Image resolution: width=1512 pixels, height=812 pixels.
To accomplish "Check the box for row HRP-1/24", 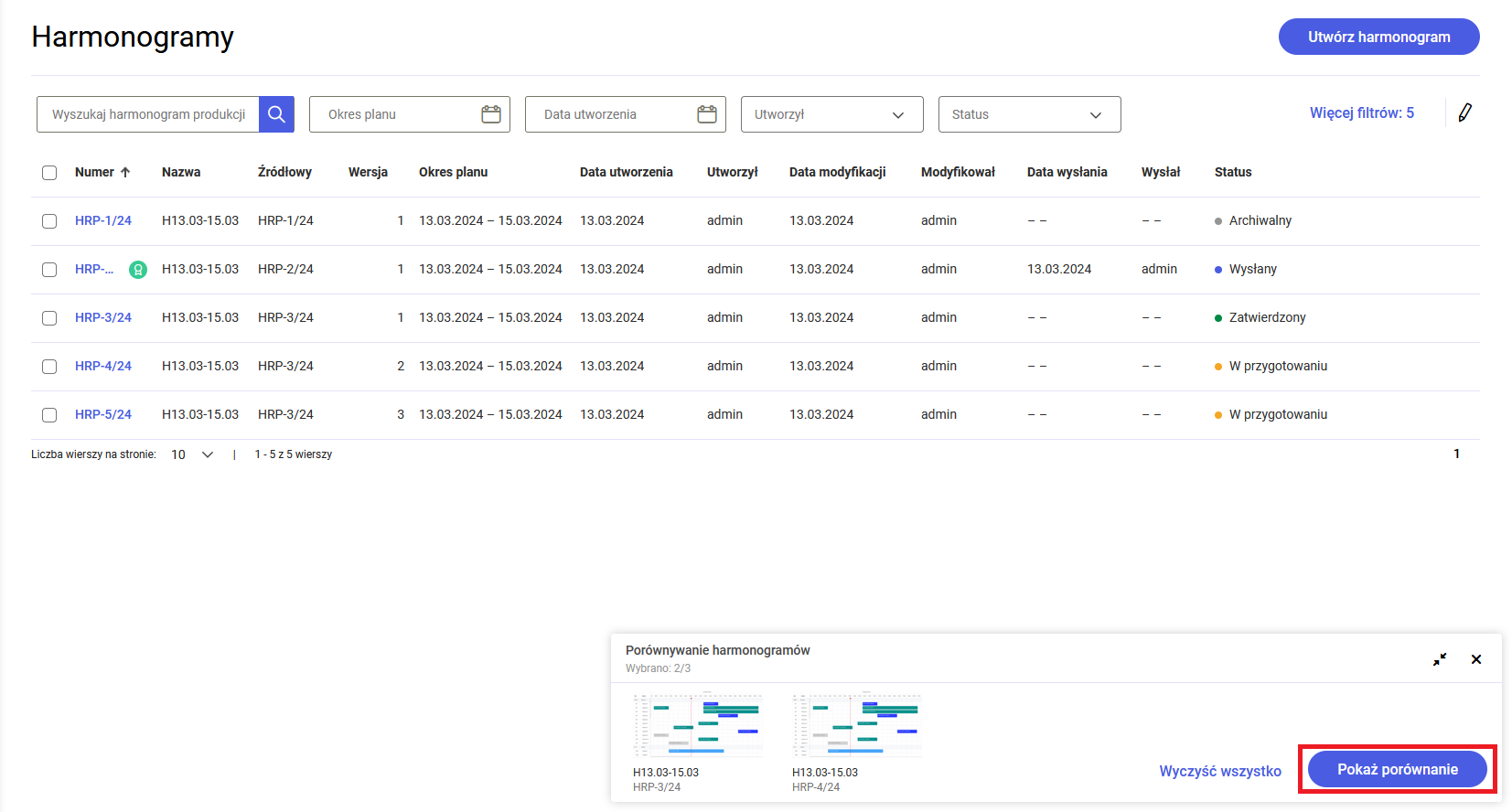I will (x=49, y=221).
